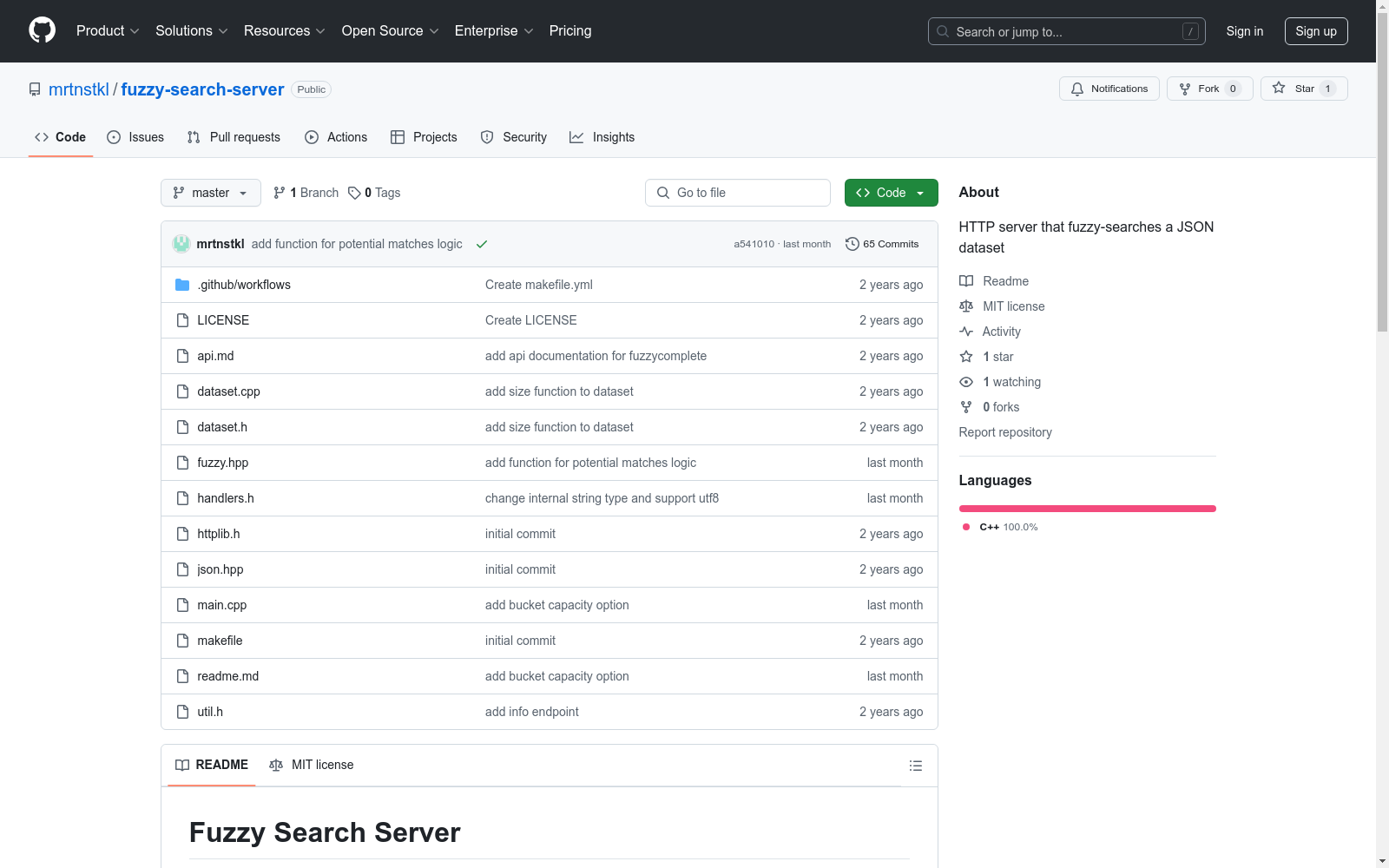This screenshot has height=868, width=1389.
Task: Open the json.hpp file
Action: click(x=221, y=569)
